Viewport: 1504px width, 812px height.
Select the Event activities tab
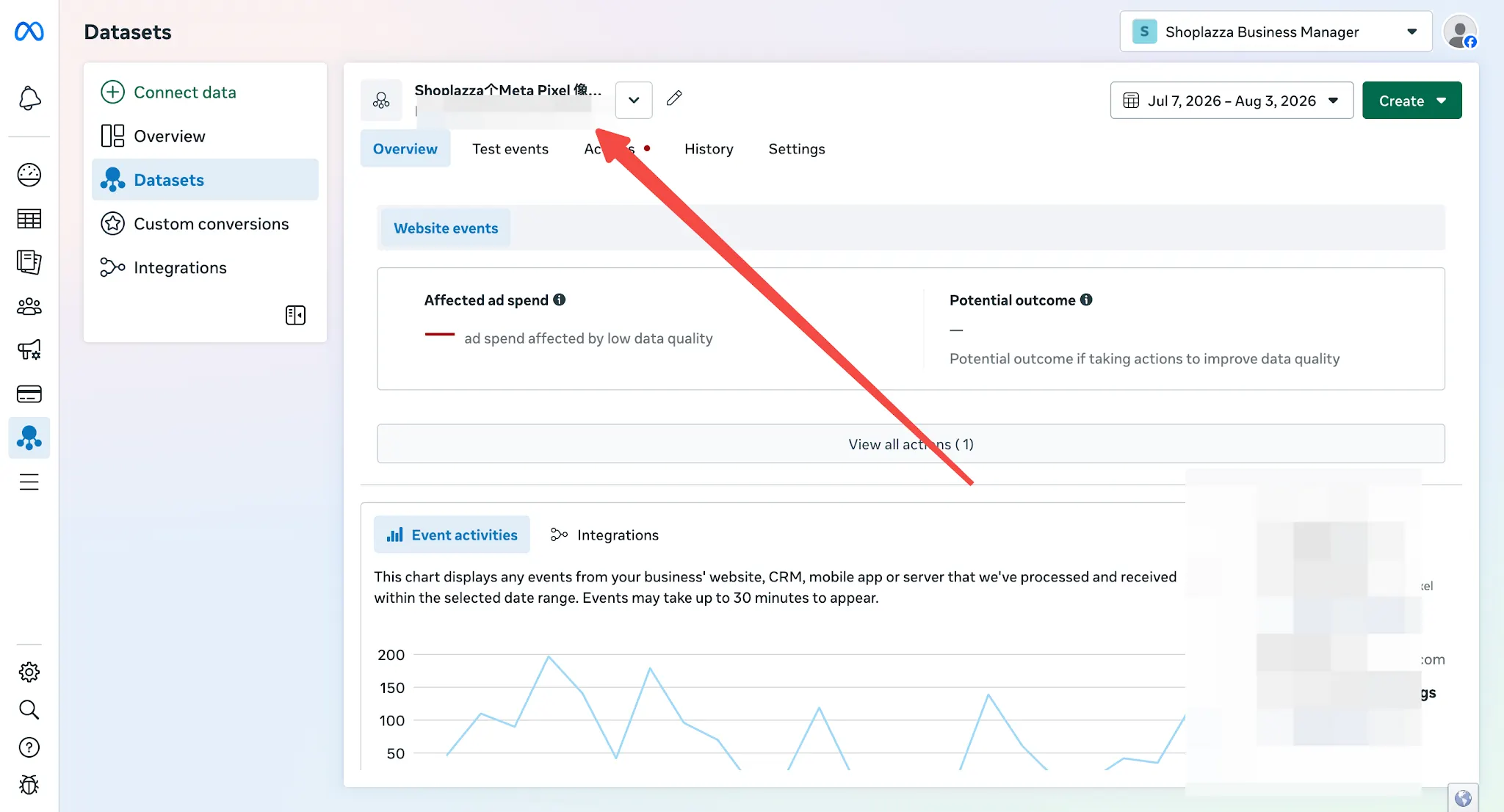pos(452,534)
